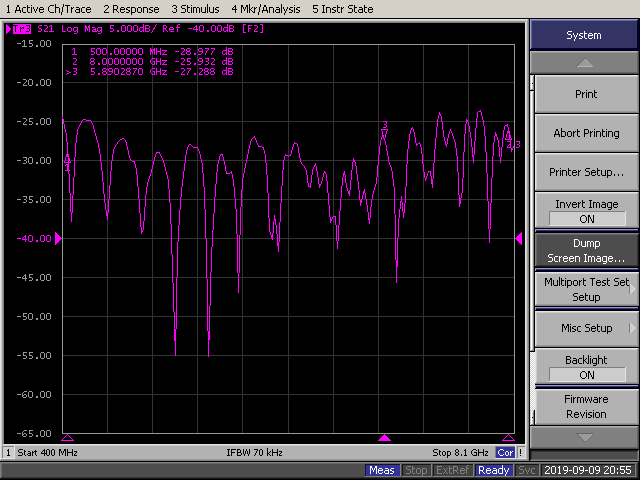Click Ref -40.00dB label
The height and width of the screenshot is (480, 640).
coord(198,29)
